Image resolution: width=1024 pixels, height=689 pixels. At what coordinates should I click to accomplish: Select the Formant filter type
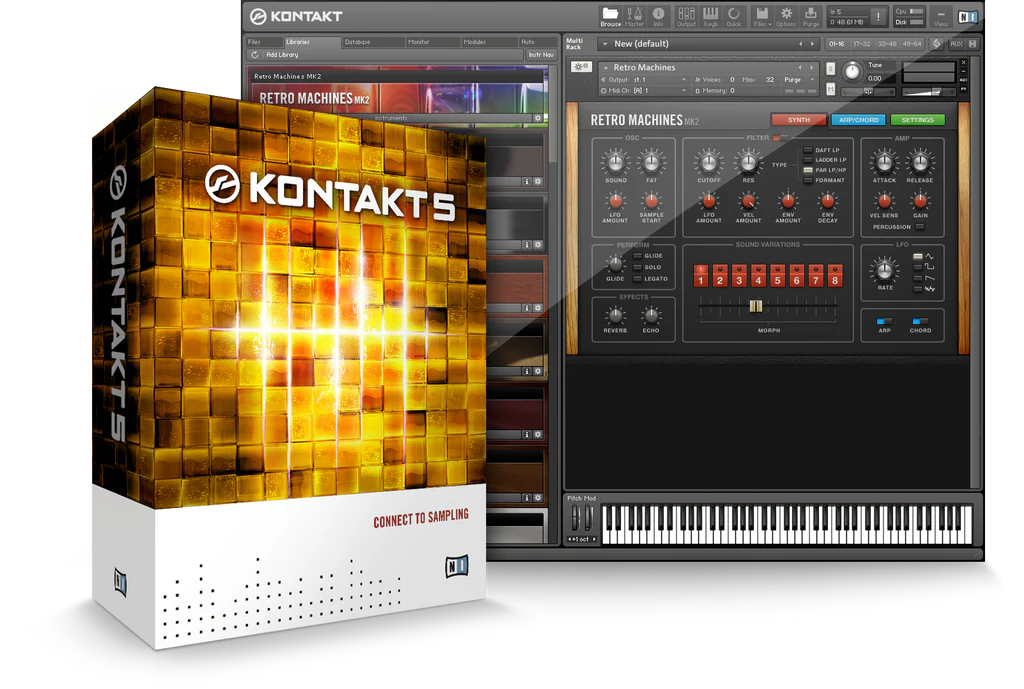808,180
